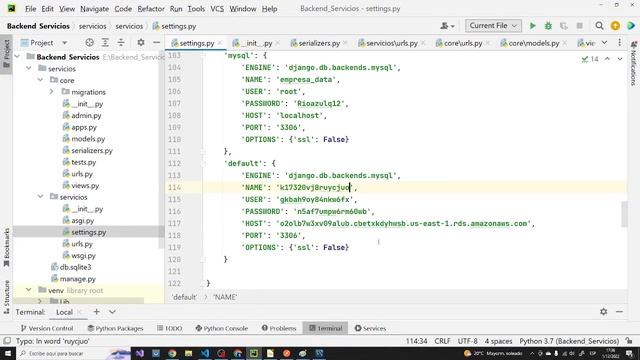Collapse the Backend_Servicios root folder
640x360 pixels.
point(18,57)
